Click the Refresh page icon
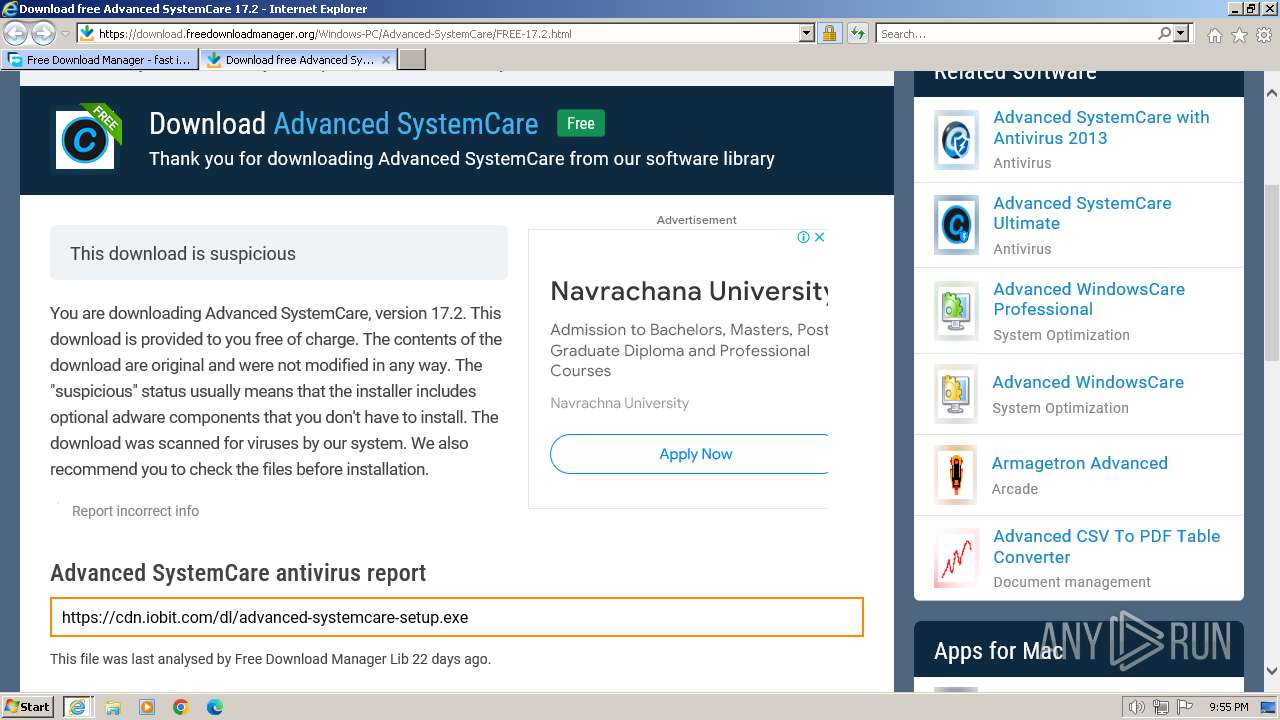The image size is (1280, 720). pyautogui.click(x=858, y=33)
